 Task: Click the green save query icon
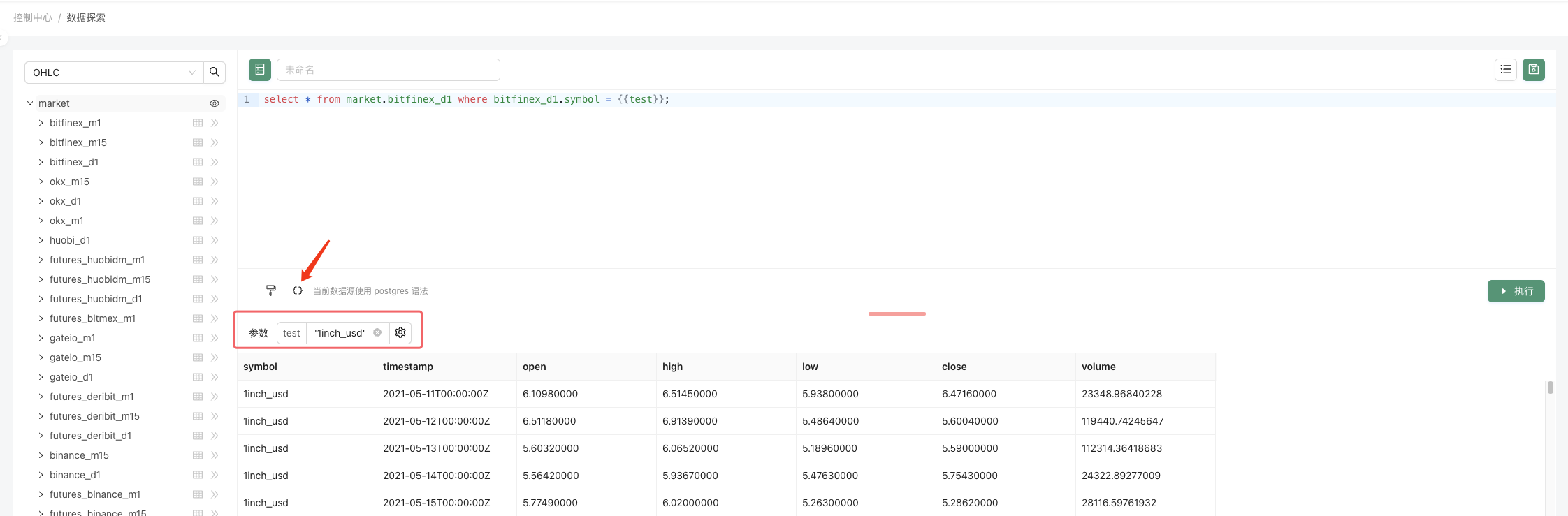(x=1533, y=70)
